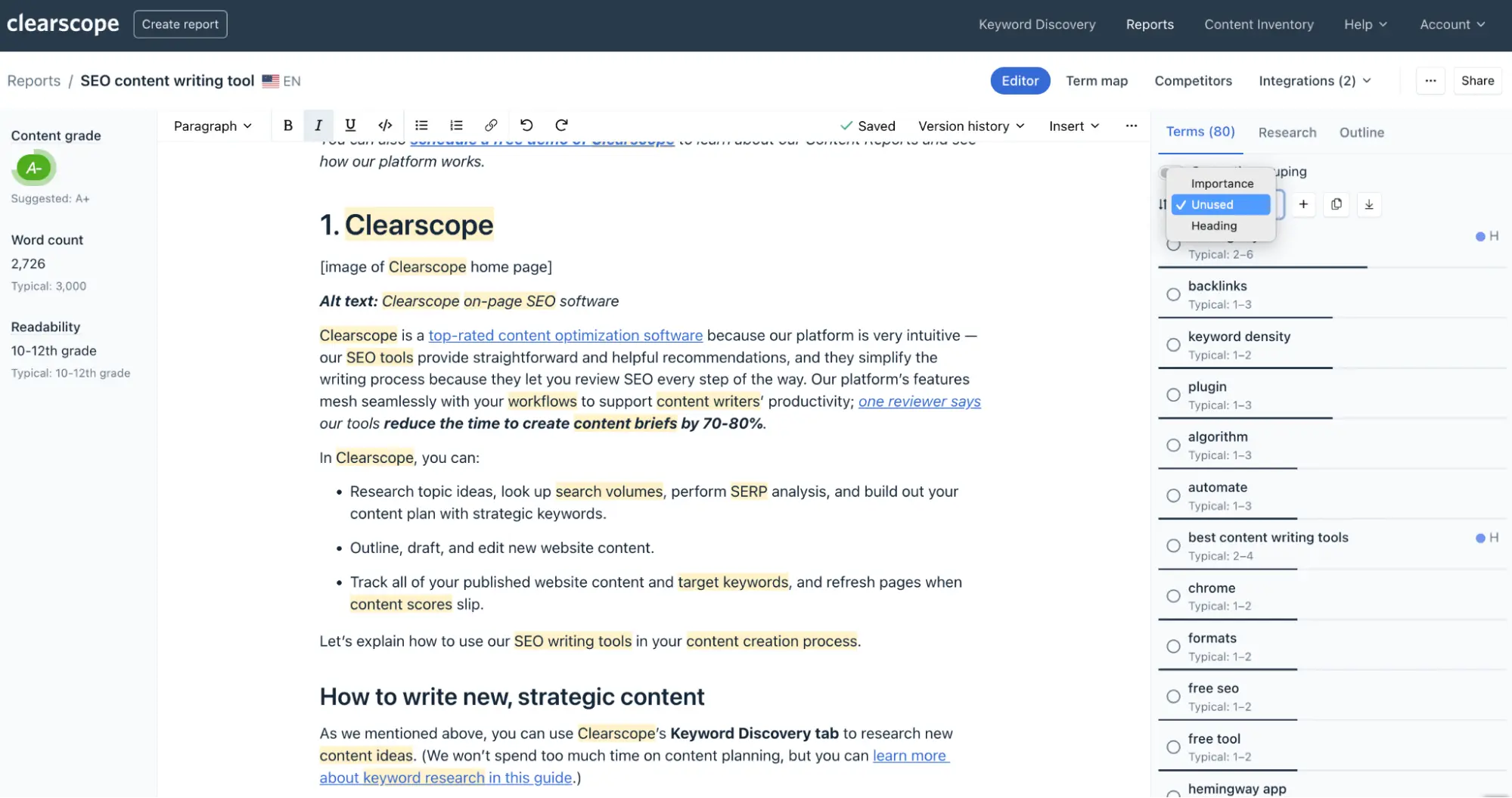Viewport: 1512px width, 798px height.
Task: Add a new term with plus icon
Action: tap(1303, 204)
